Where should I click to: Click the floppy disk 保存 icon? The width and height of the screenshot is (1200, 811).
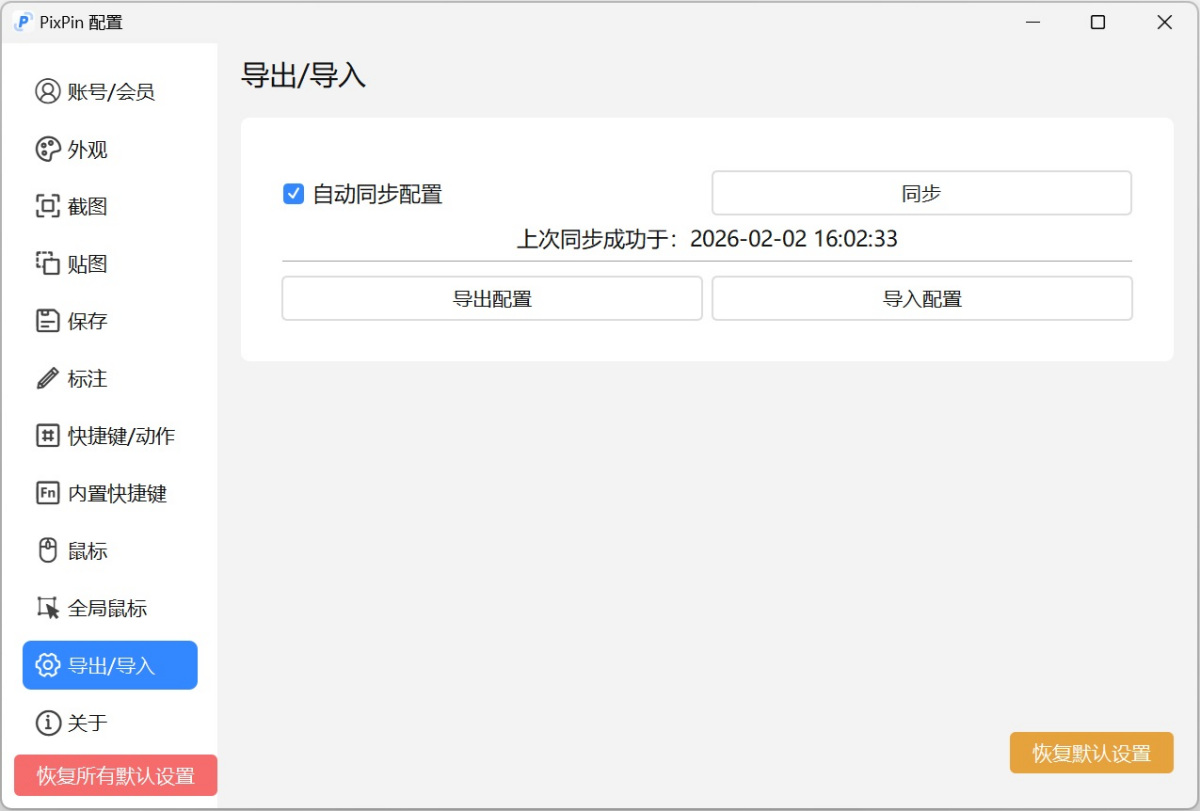(47, 321)
